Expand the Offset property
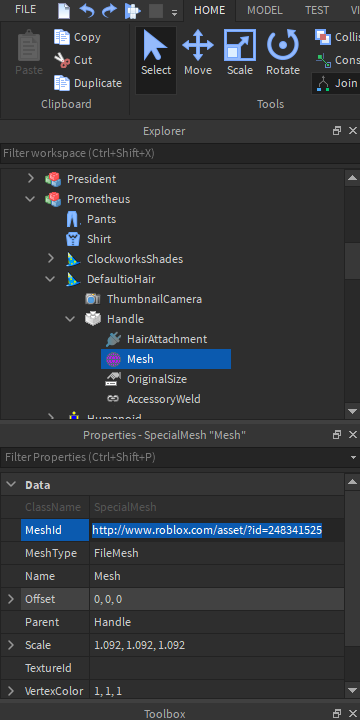 pyautogui.click(x=11, y=599)
